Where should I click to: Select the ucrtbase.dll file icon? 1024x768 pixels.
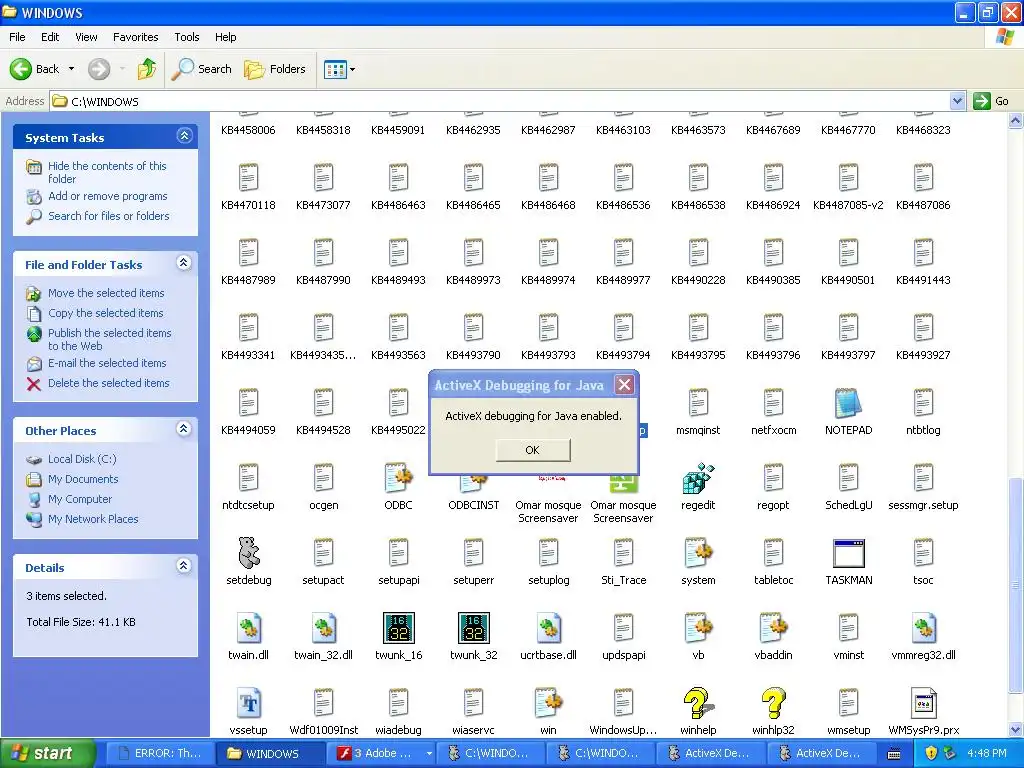(x=549, y=628)
